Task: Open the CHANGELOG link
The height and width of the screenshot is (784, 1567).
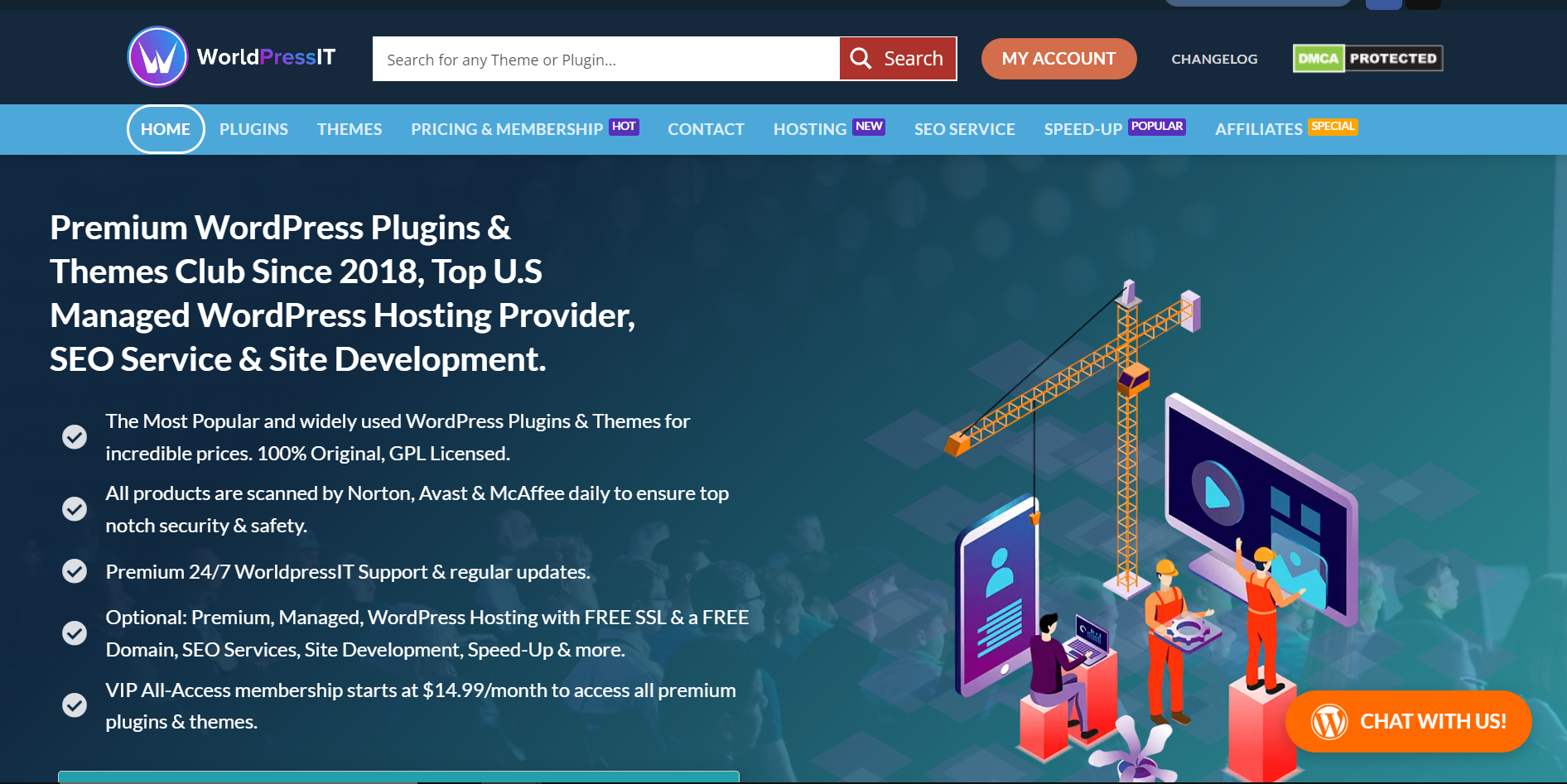Action: tap(1213, 58)
